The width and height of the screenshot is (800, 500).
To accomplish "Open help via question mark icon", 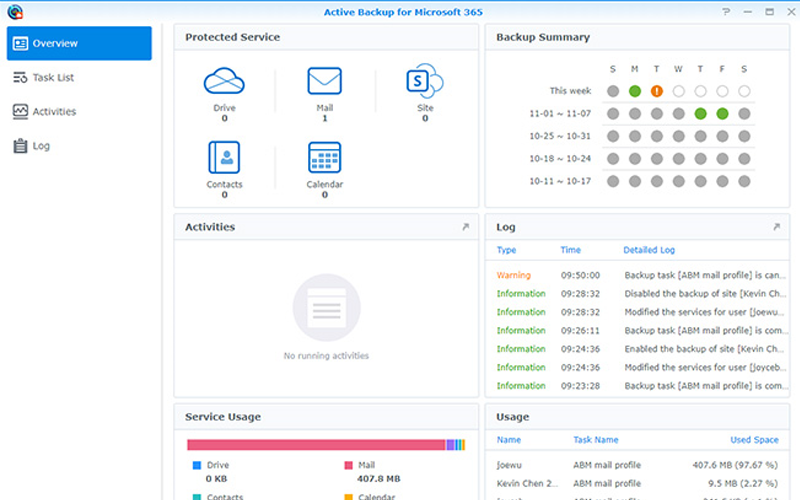I will point(726,12).
